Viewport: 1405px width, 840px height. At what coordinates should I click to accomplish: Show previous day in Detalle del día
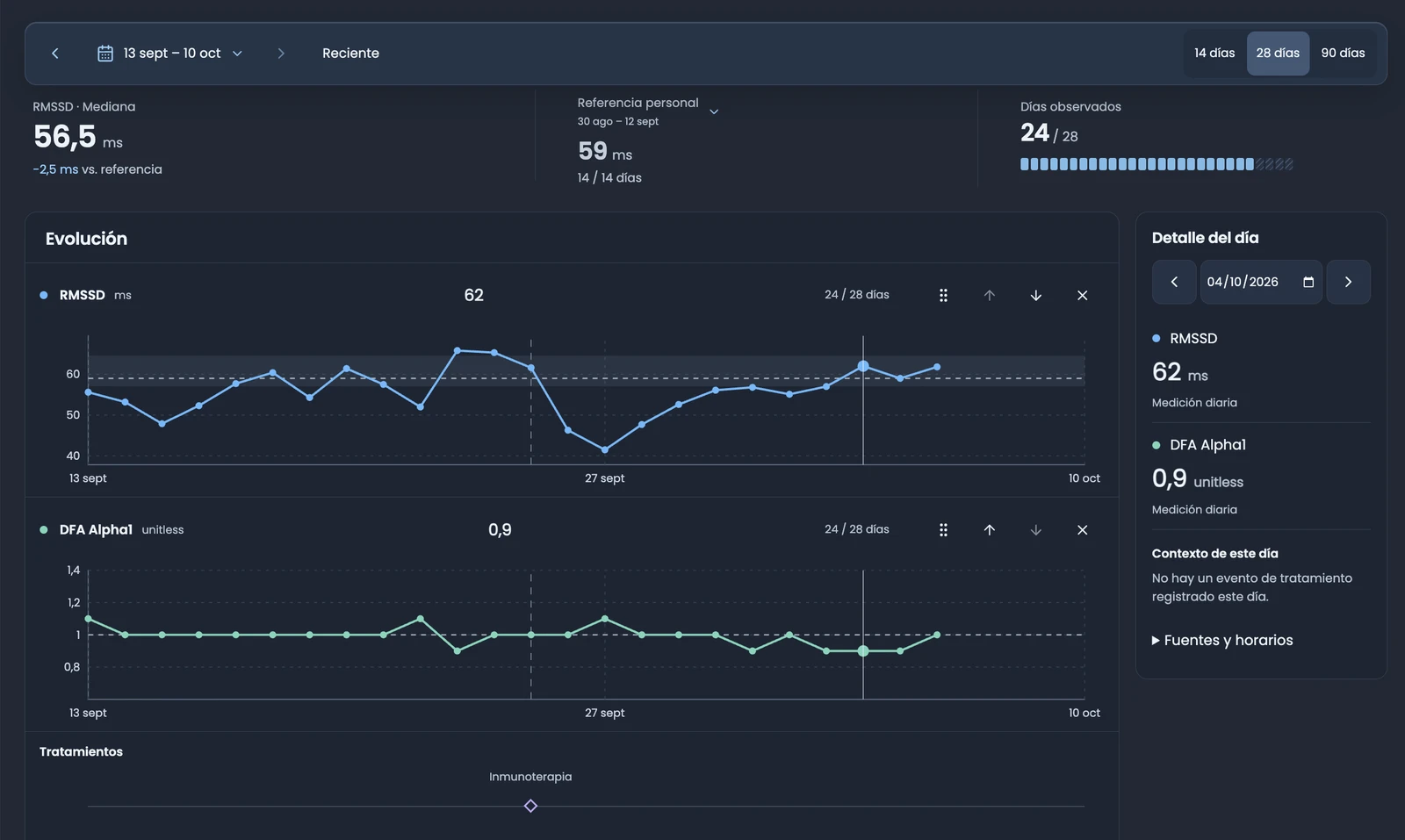pos(1174,282)
